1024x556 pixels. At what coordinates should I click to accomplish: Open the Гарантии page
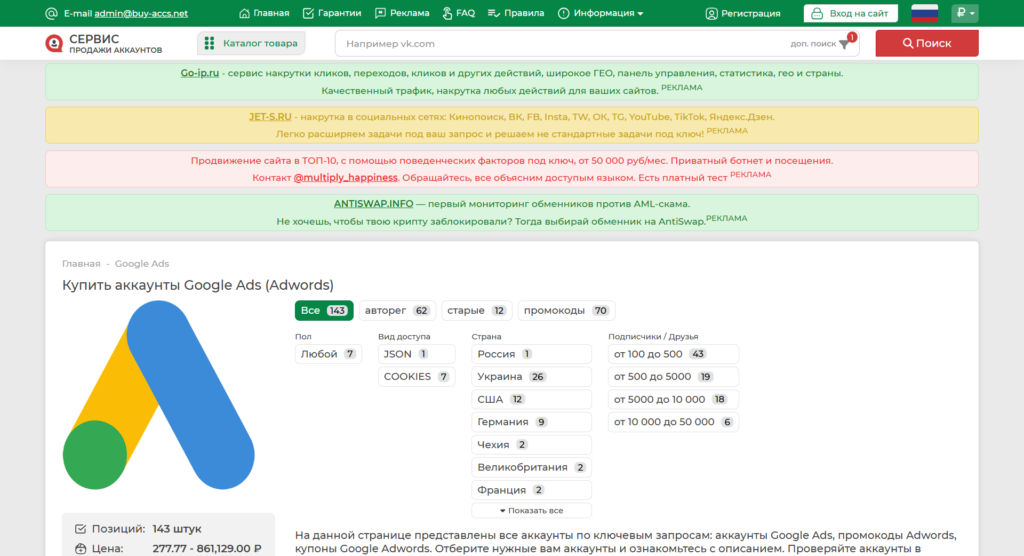[332, 13]
